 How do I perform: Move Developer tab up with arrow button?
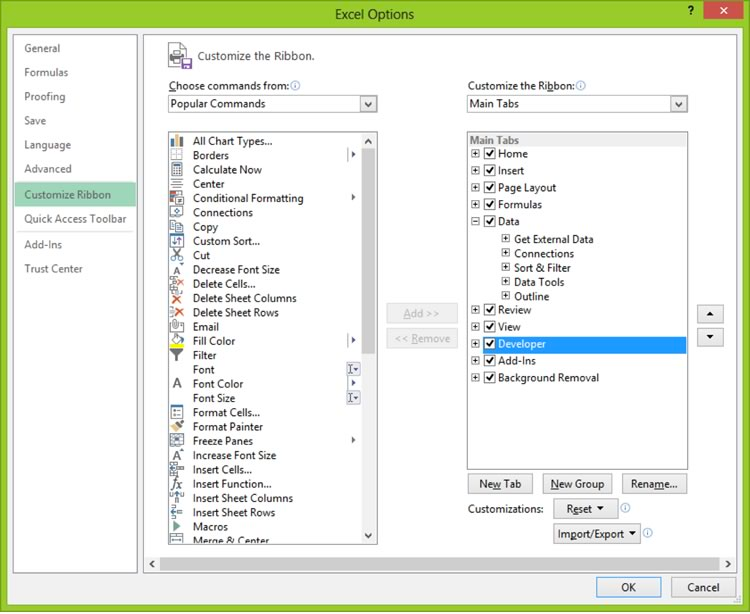click(709, 314)
